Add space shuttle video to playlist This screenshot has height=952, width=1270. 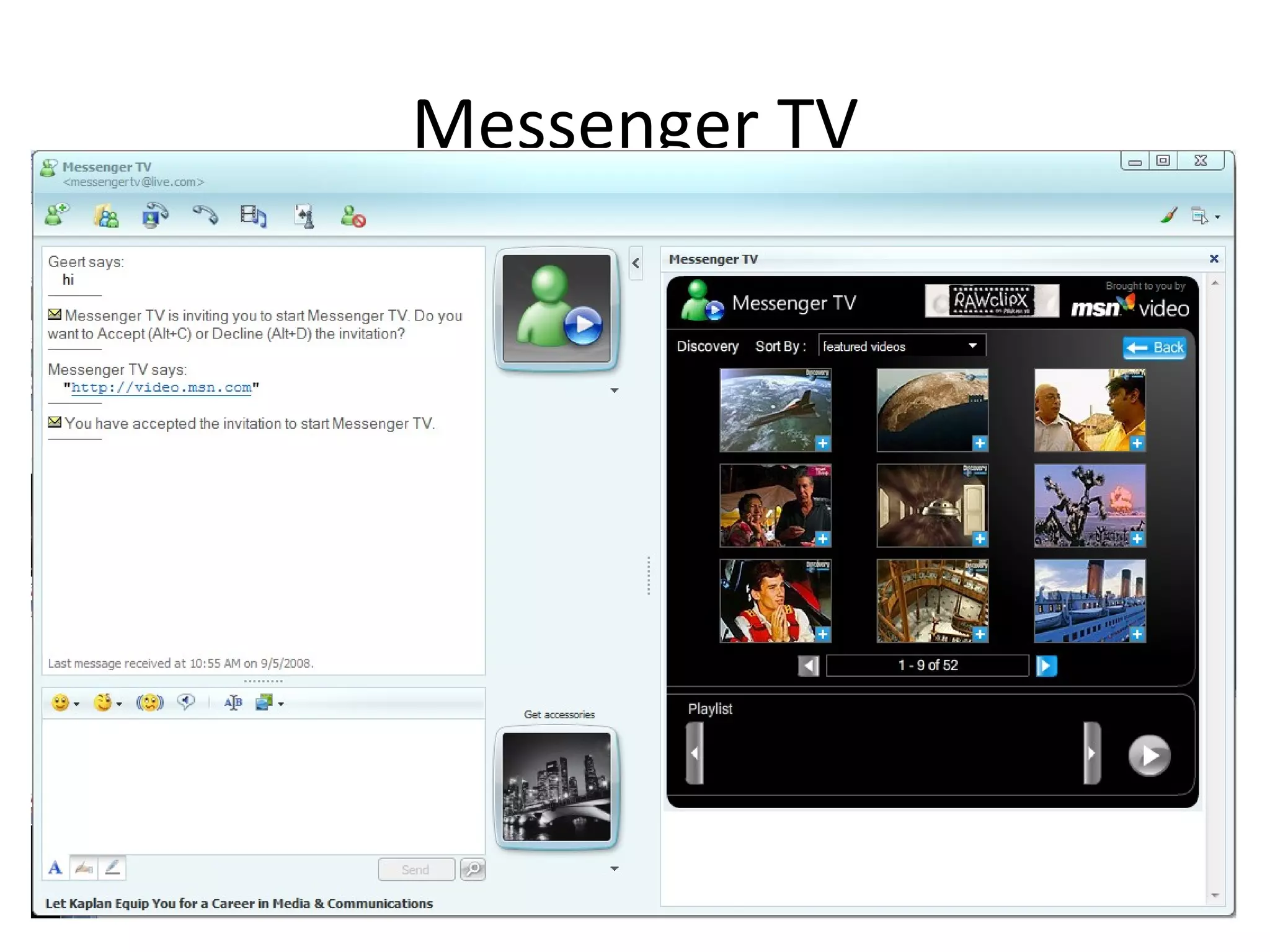tap(822, 443)
